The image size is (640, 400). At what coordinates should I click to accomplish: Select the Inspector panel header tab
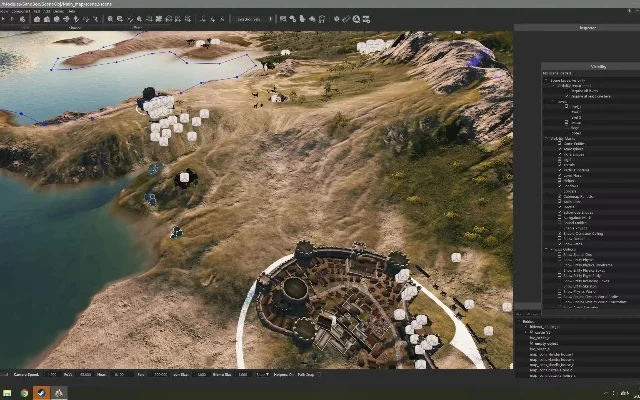588,28
